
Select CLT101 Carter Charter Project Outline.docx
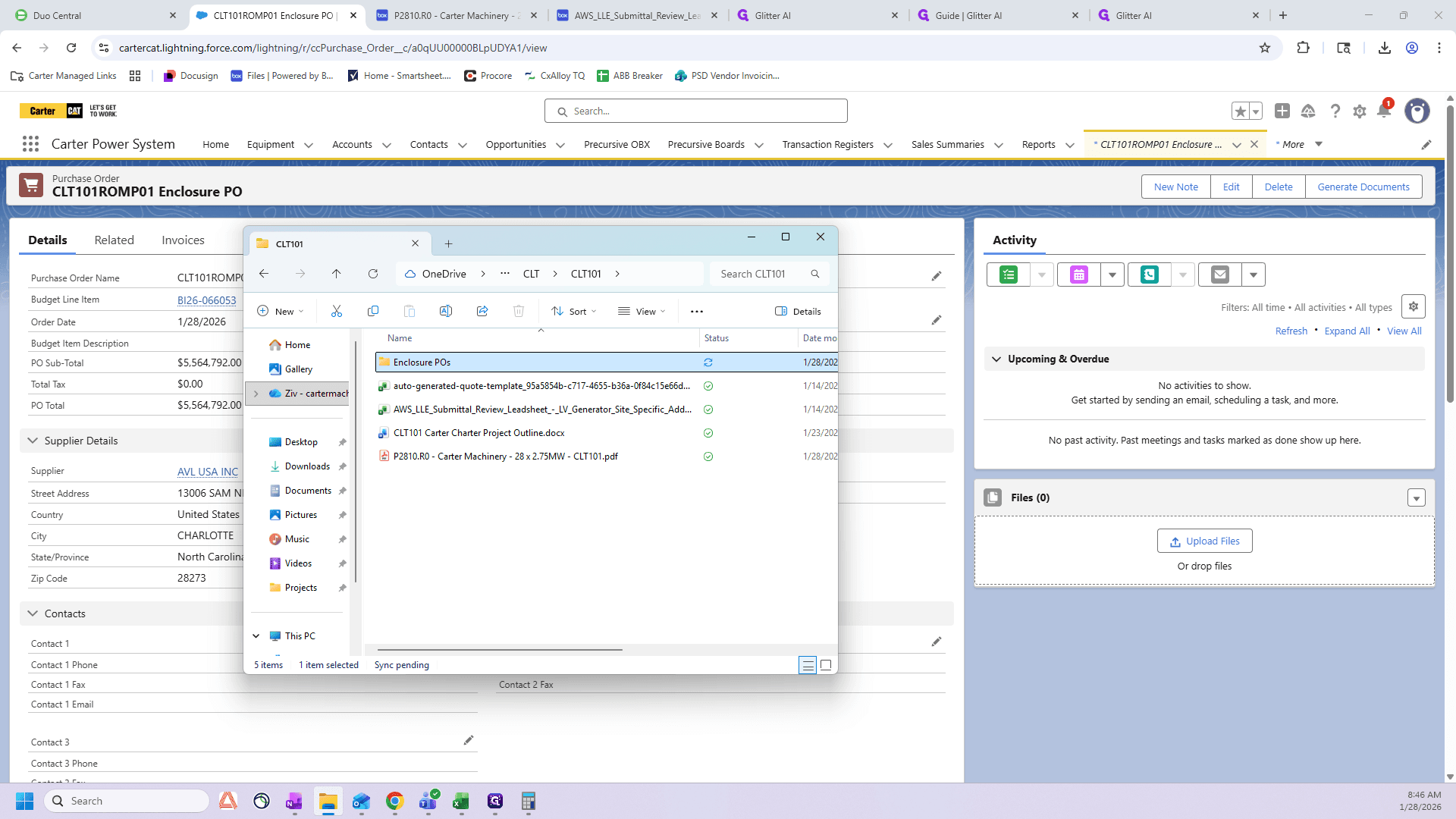point(479,433)
